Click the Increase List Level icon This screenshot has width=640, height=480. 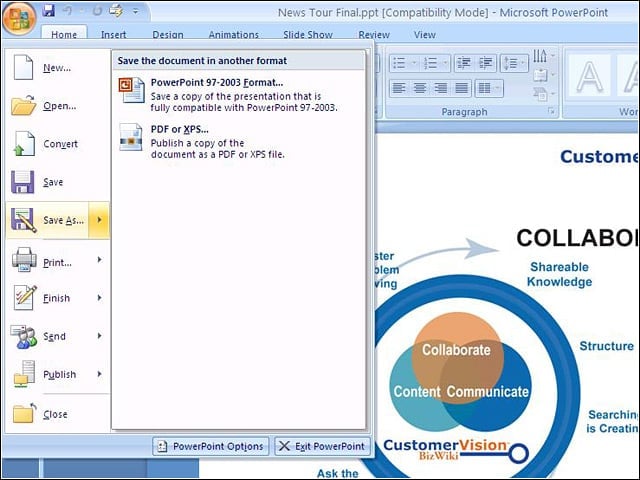(x=486, y=63)
